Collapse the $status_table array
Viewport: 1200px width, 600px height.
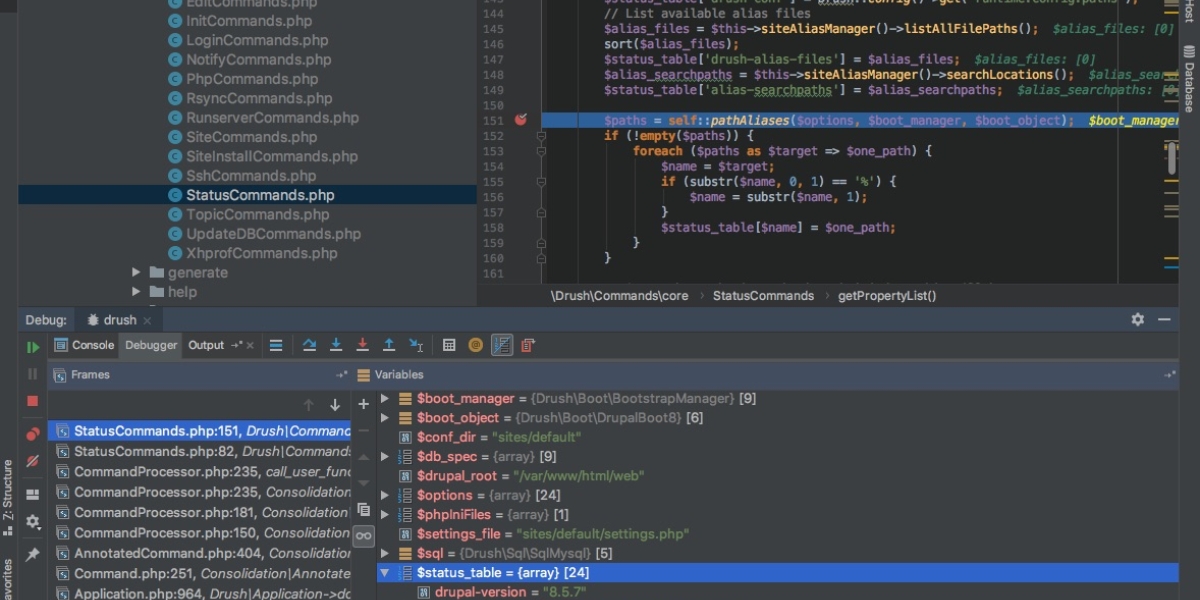(x=383, y=572)
